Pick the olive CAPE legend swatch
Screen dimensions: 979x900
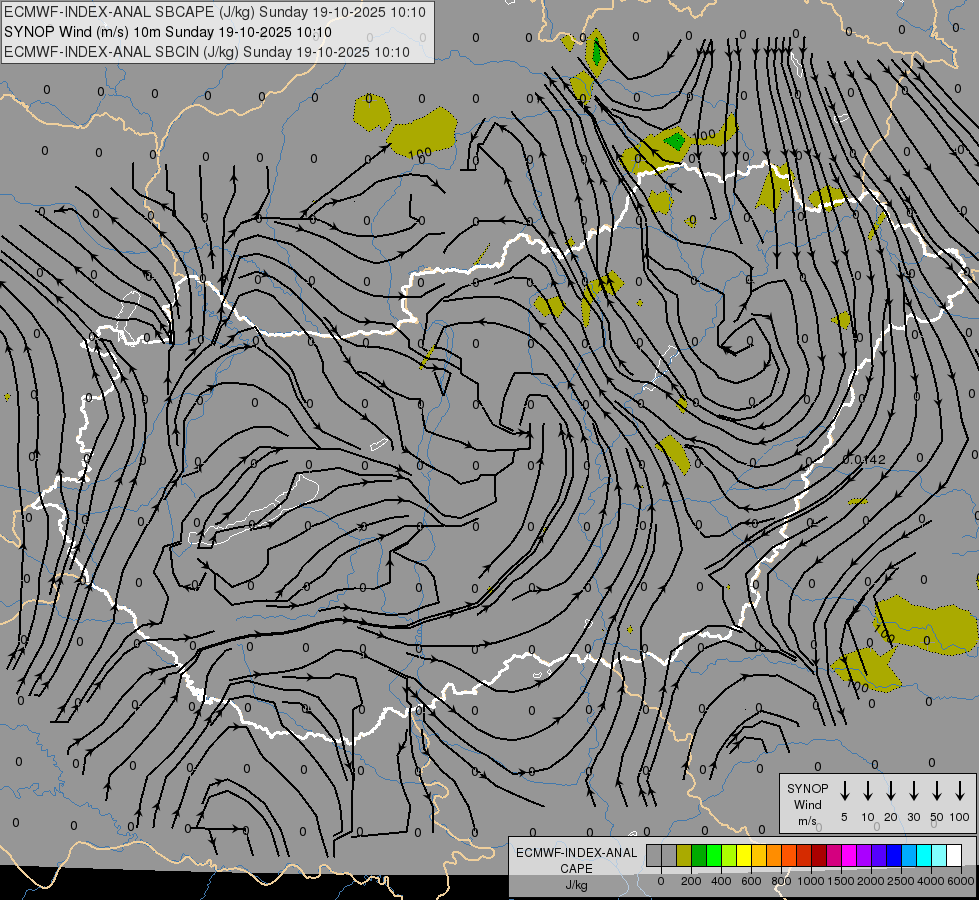[x=684, y=855]
